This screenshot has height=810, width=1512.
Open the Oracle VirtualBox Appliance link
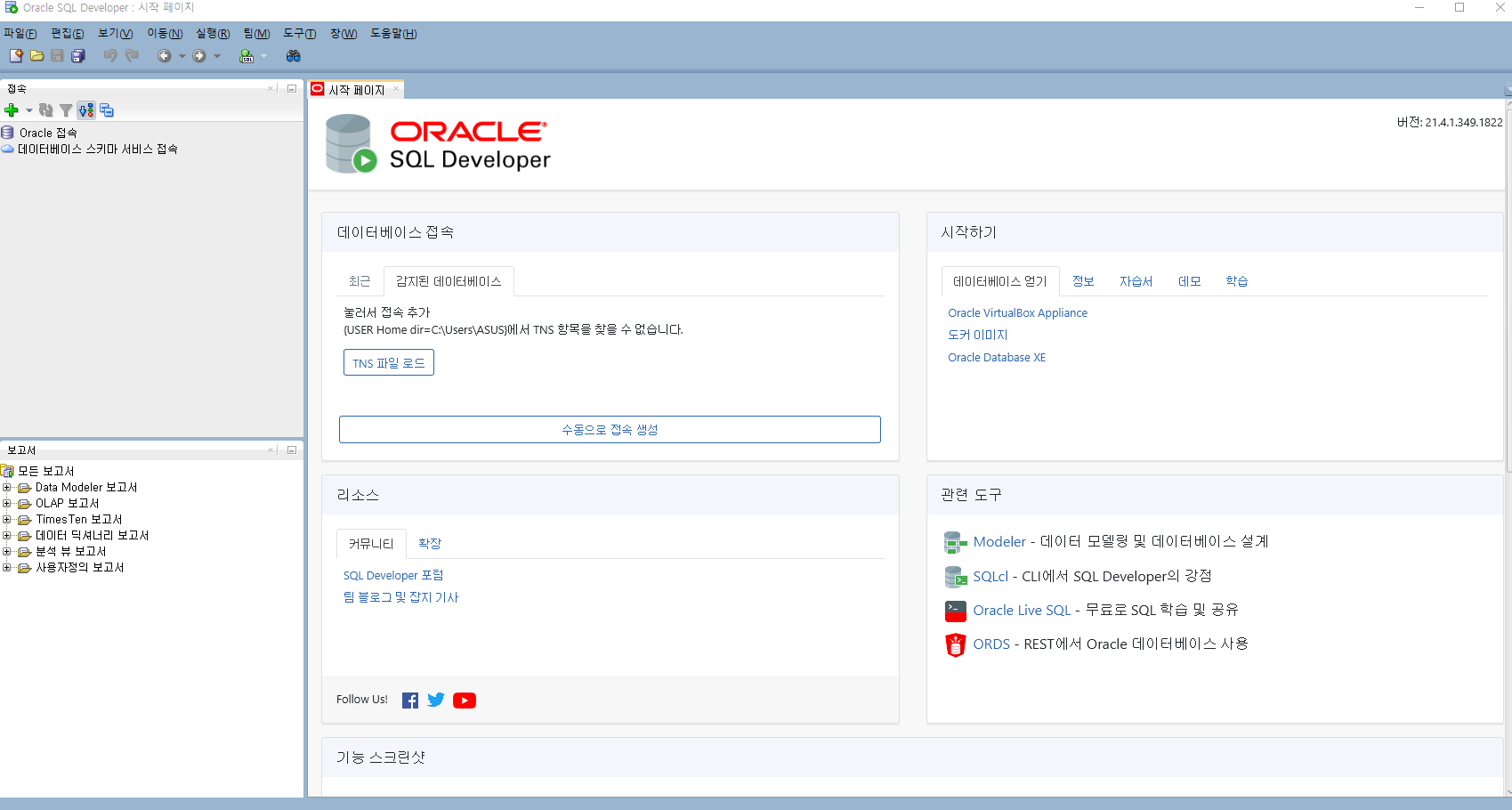[1017, 313]
